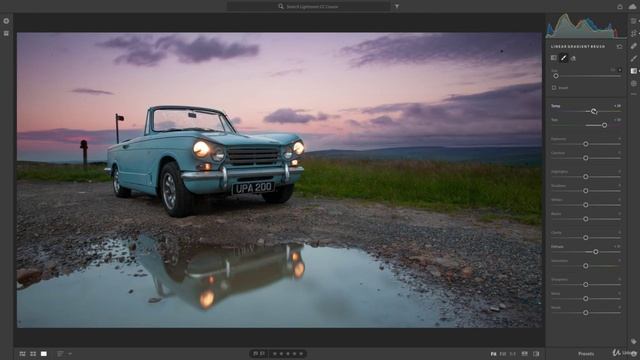
Task: Select Fill zoom level
Action: pos(503,354)
